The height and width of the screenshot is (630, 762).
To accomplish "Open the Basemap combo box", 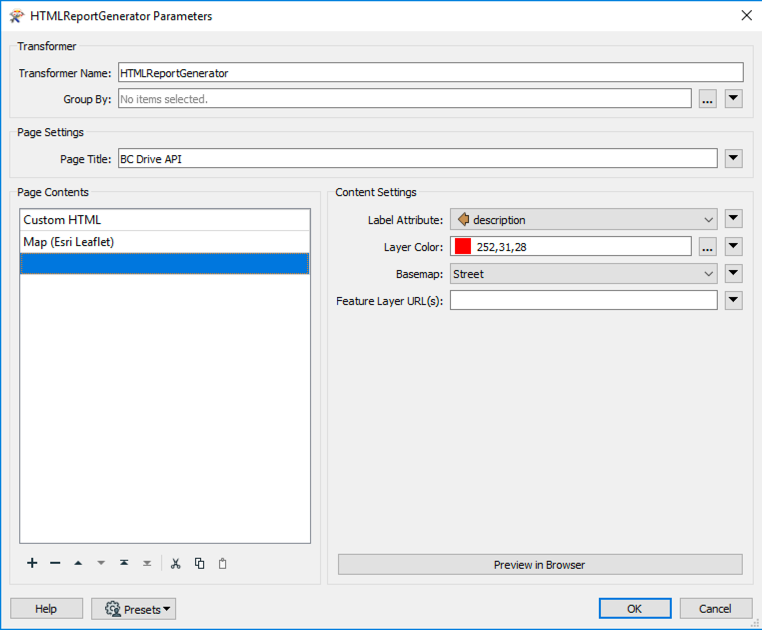I will [583, 274].
